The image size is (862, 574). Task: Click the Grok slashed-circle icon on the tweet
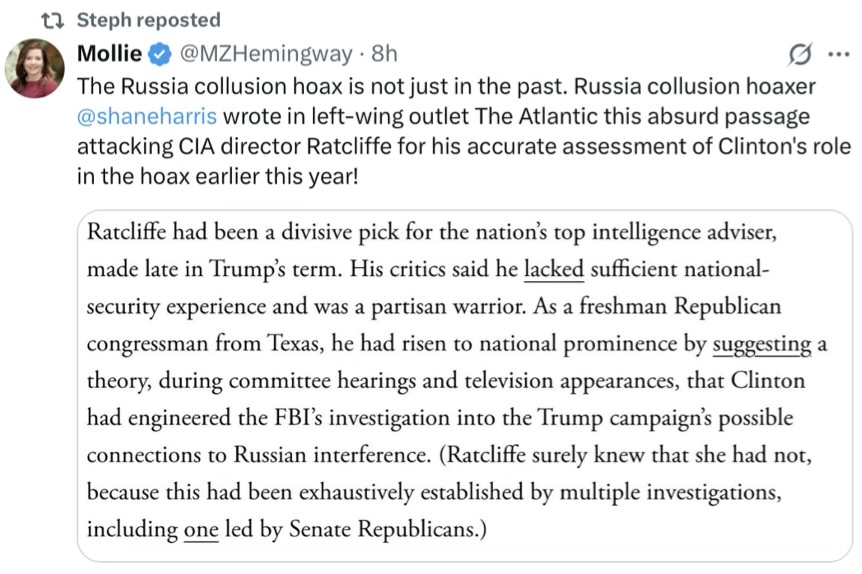[x=799, y=54]
